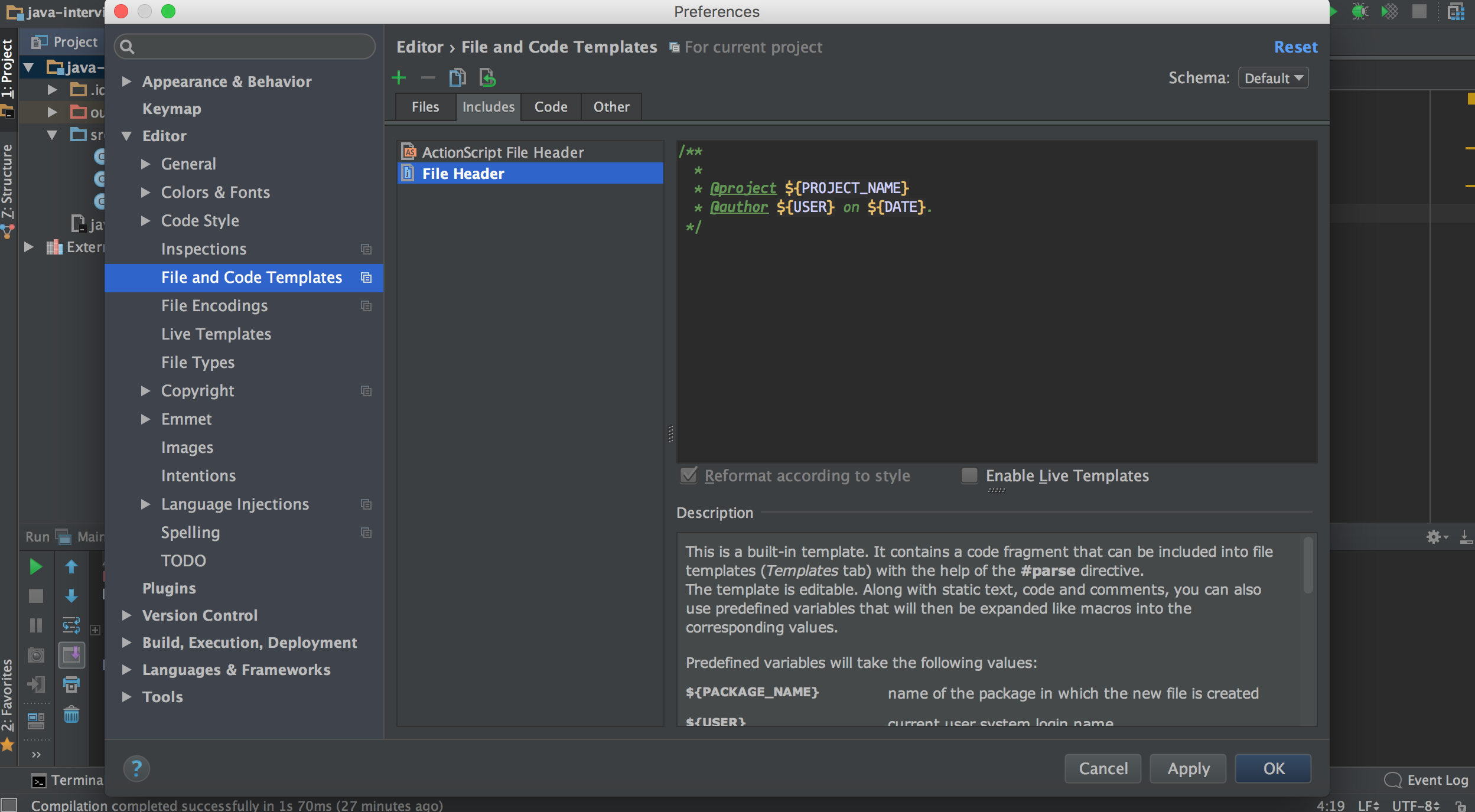The image size is (1475, 812).
Task: Click the Reset to Default template icon
Action: click(x=487, y=77)
